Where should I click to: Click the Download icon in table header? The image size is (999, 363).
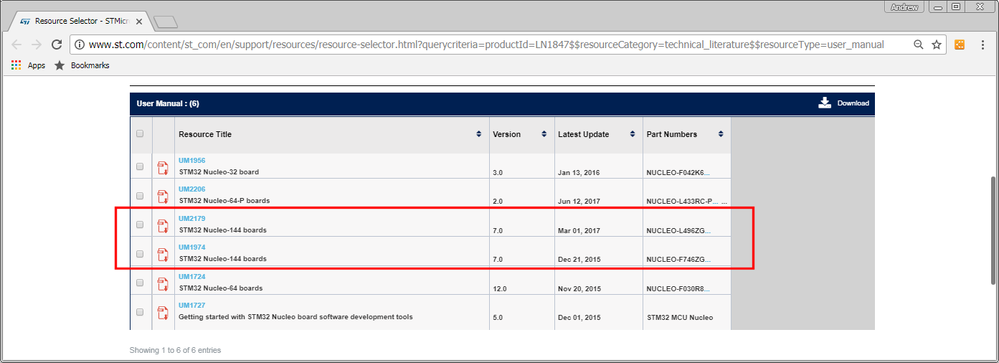[824, 103]
